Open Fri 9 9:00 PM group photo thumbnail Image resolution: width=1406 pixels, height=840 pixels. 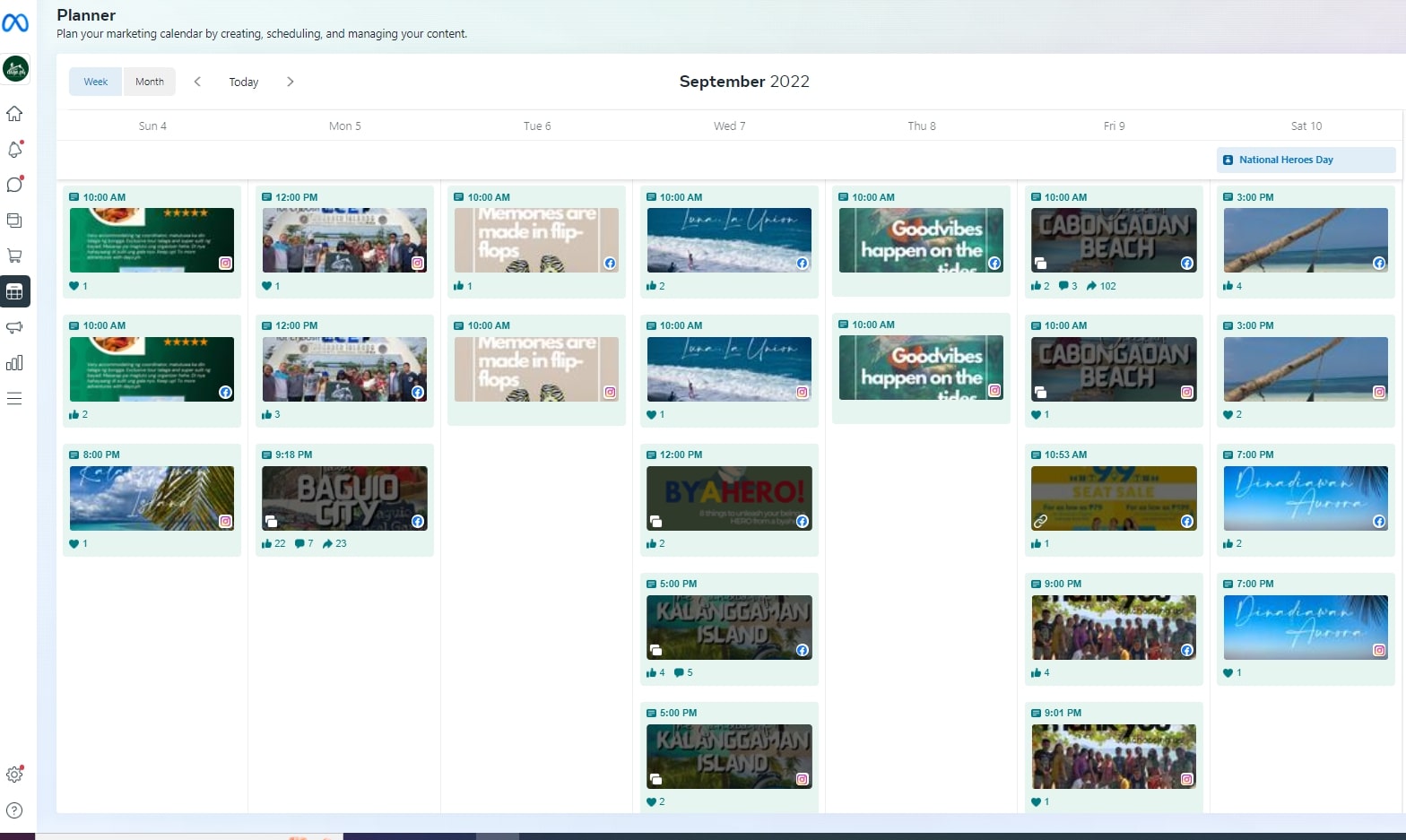(1114, 628)
